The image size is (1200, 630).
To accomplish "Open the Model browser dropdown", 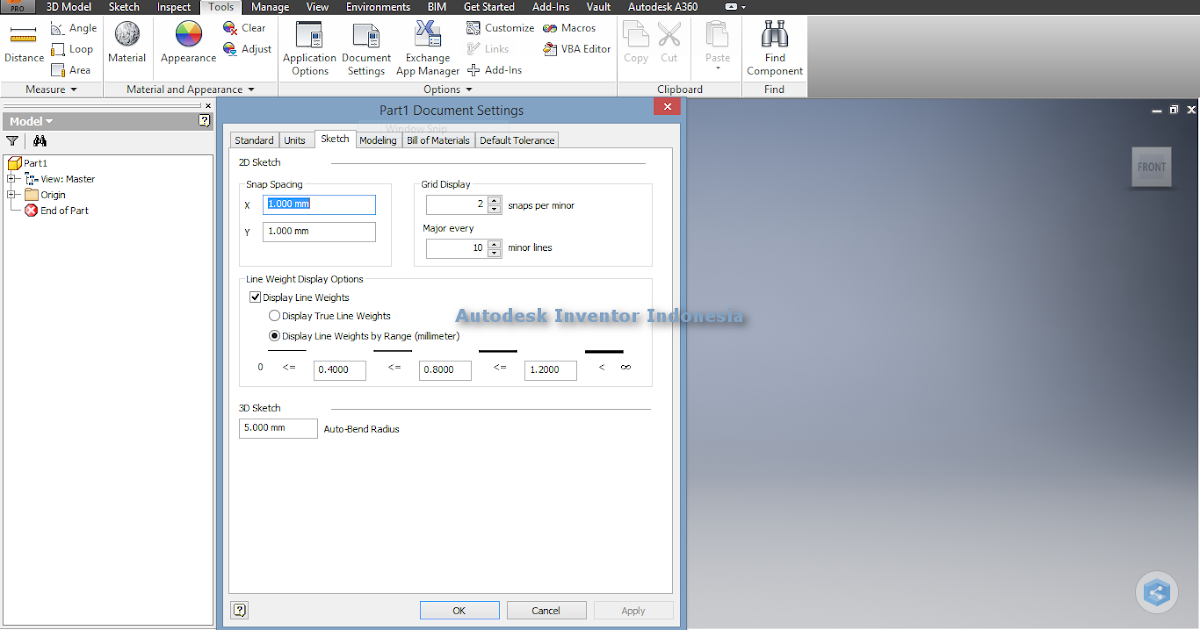I will coord(48,120).
